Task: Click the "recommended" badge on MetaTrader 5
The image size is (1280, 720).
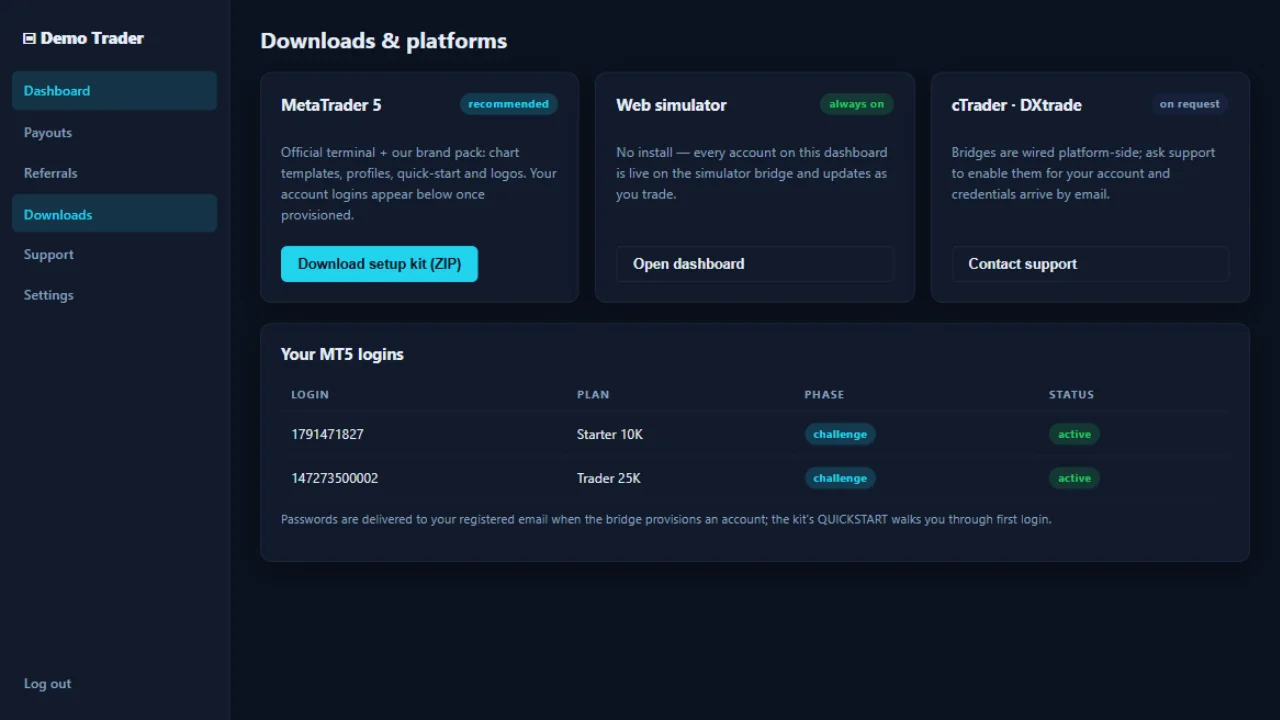Action: 509,104
